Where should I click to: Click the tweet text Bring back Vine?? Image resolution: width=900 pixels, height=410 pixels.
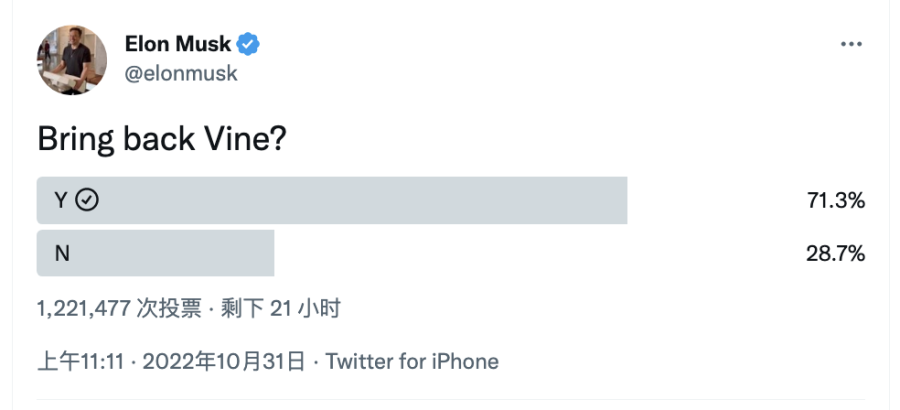[x=162, y=139]
